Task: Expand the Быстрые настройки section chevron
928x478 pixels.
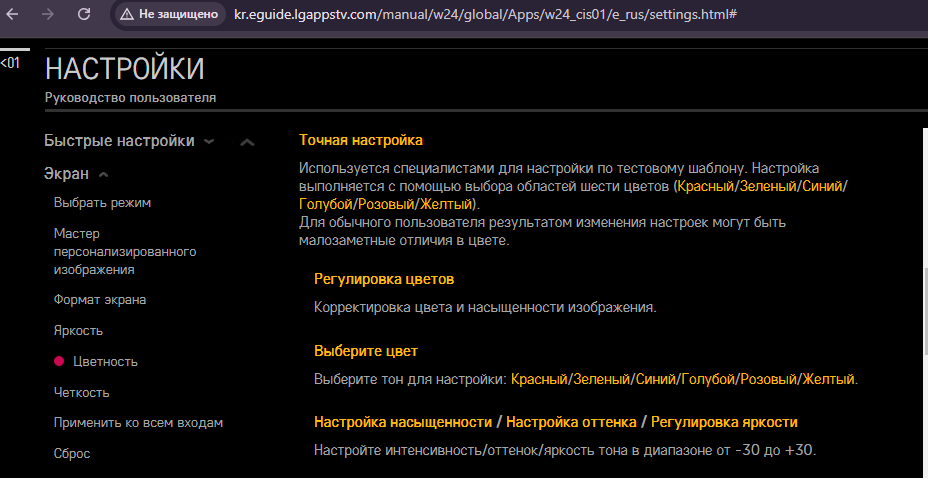Action: pos(209,141)
